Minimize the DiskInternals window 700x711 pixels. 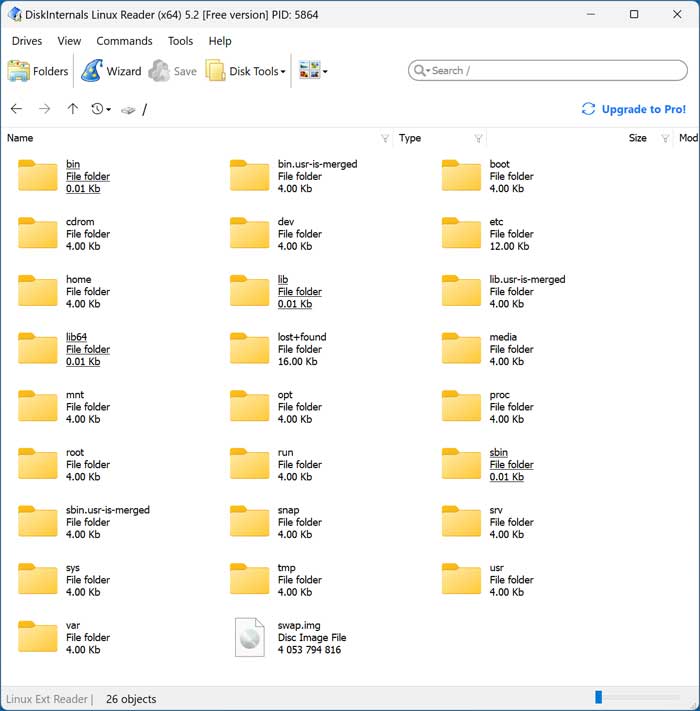tap(591, 14)
